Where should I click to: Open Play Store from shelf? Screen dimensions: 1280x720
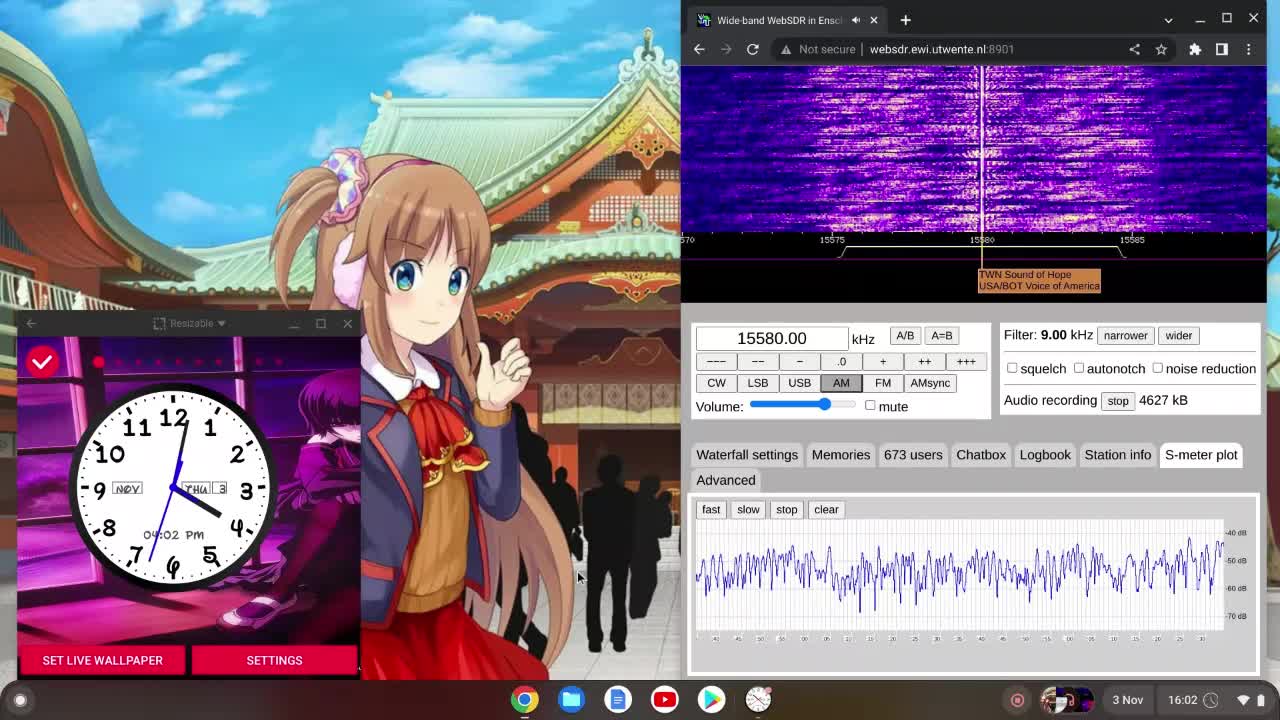[711, 700]
